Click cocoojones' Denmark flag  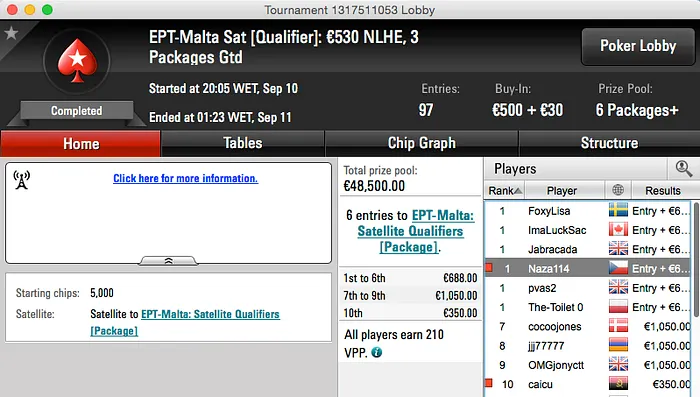tap(618, 326)
